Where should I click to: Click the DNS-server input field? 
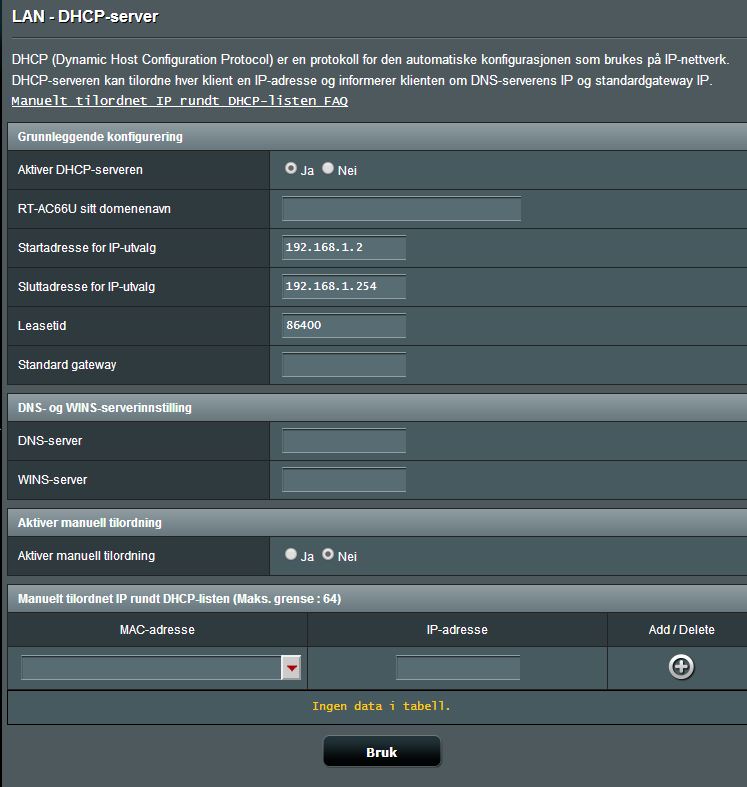tap(344, 441)
